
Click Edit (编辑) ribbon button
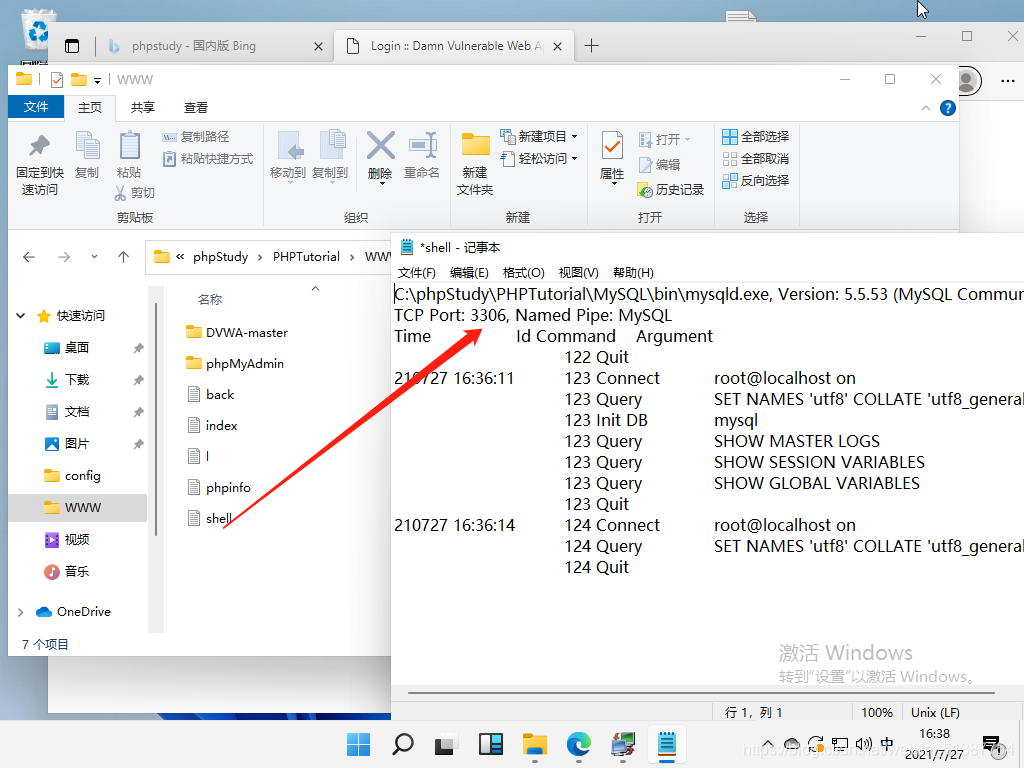(660, 165)
